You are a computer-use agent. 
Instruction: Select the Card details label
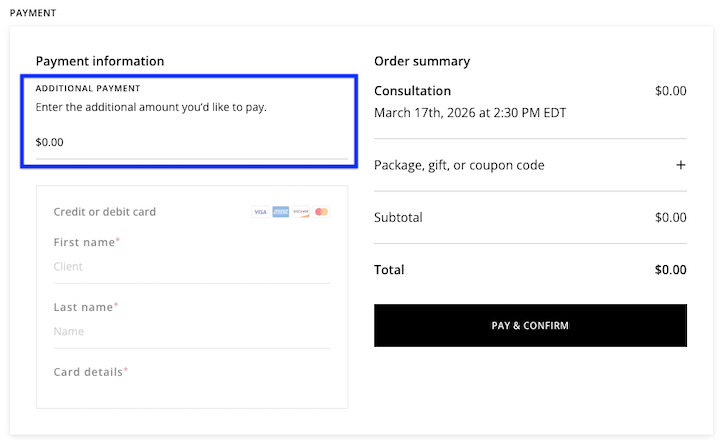tap(90, 372)
